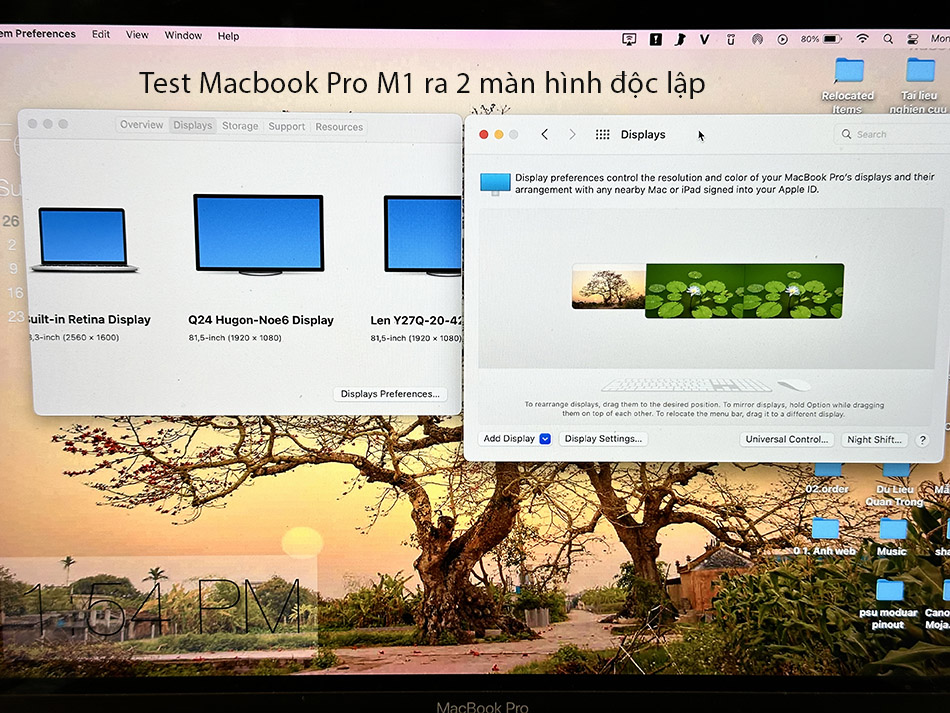950x713 pixels.
Task: Switch to the Storage tab
Action: (x=240, y=126)
